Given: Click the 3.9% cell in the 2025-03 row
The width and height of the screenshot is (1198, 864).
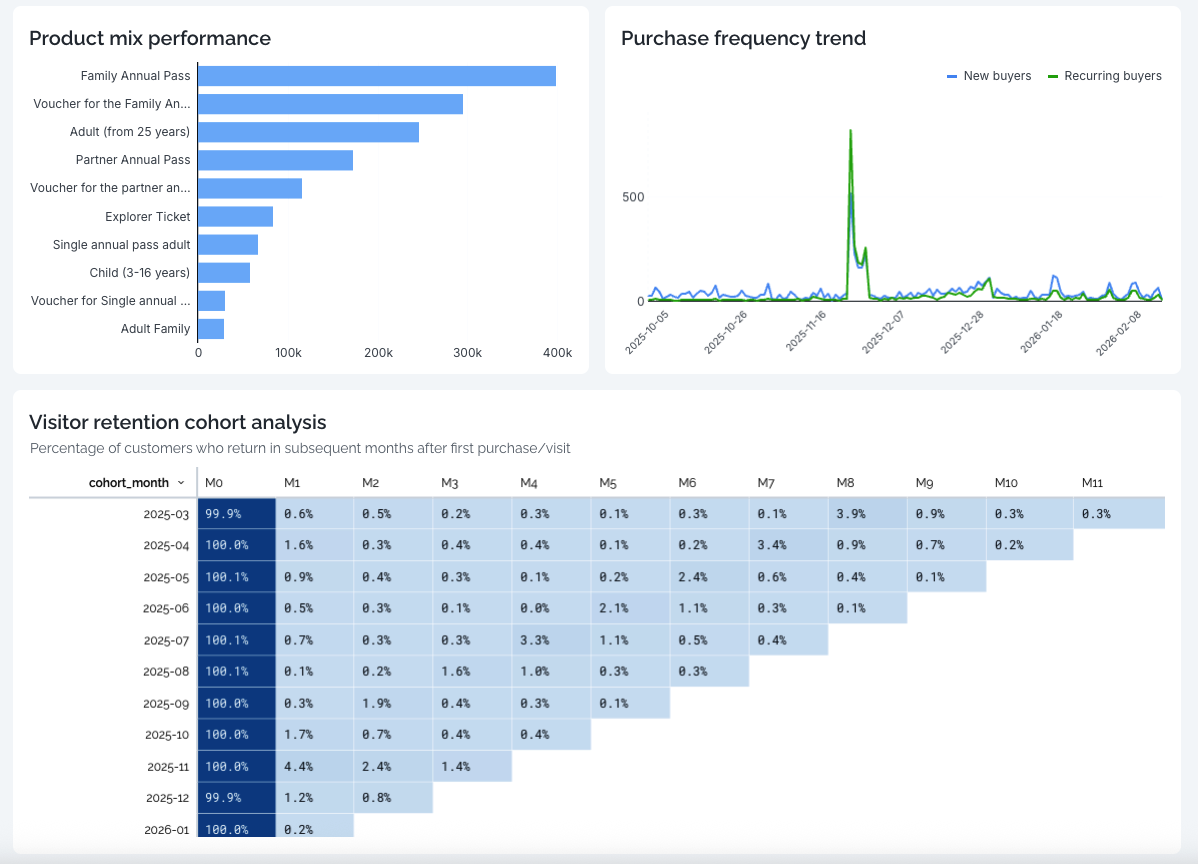Looking at the screenshot, I should click(x=867, y=512).
